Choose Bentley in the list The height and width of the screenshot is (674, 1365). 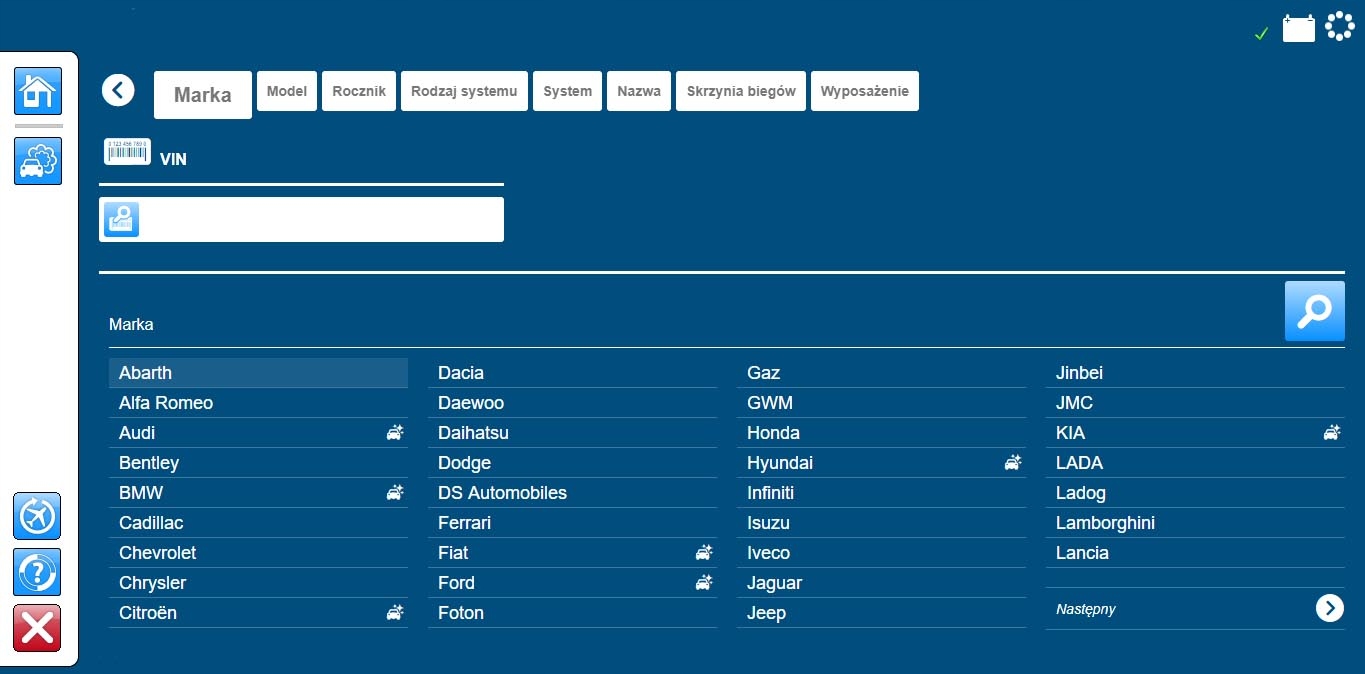tap(258, 463)
